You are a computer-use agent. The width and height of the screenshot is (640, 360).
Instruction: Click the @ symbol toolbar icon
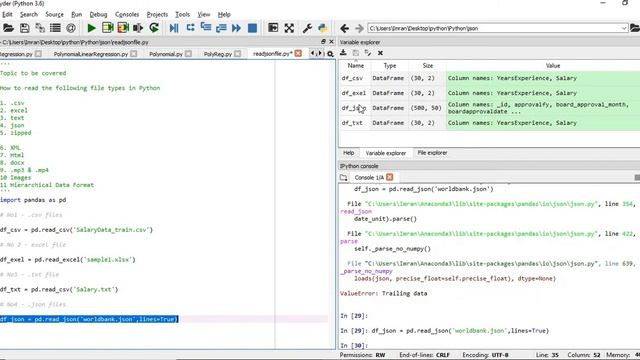(71, 28)
